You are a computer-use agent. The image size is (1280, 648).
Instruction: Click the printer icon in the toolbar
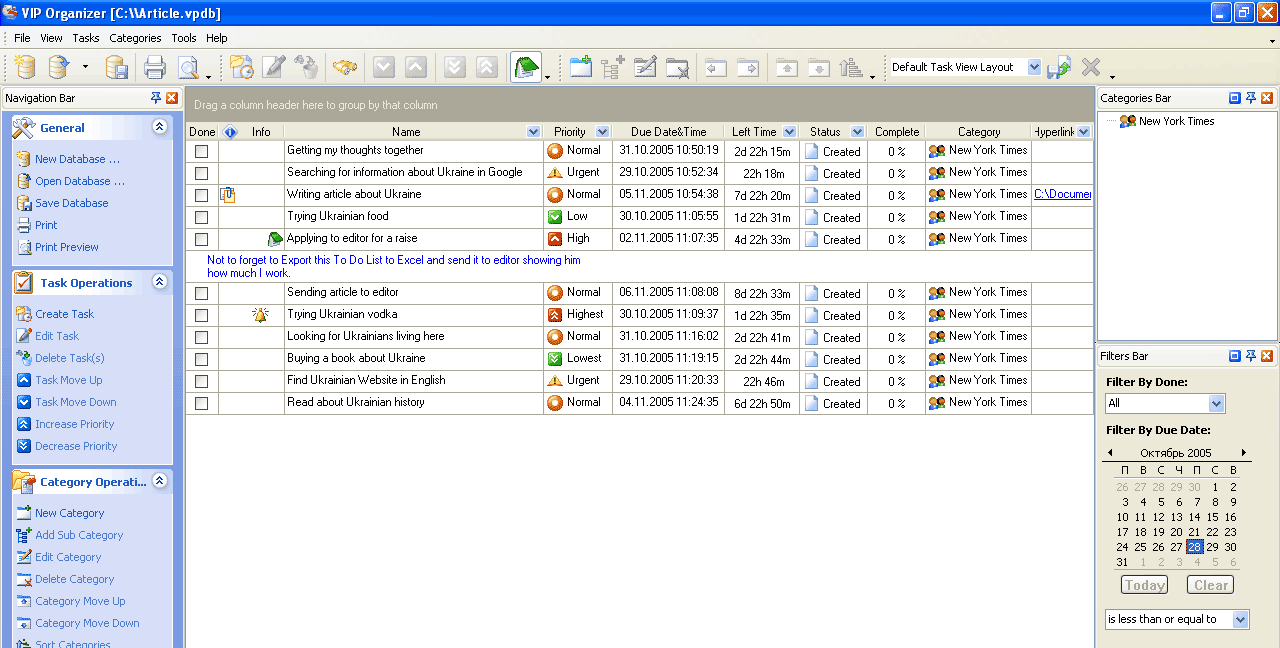pyautogui.click(x=154, y=67)
